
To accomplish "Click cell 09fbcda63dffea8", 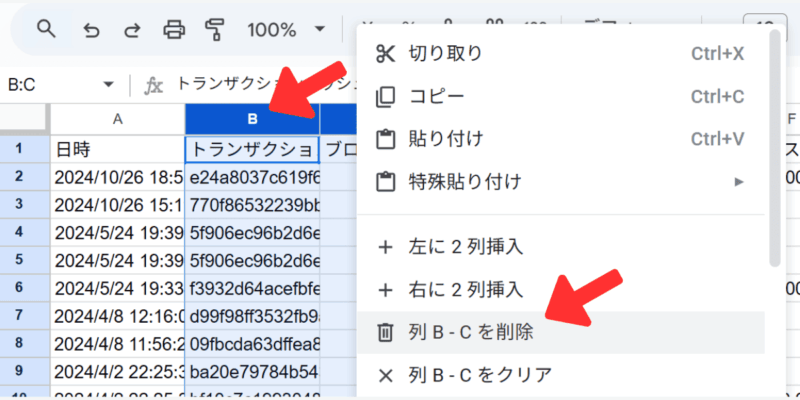I will pos(253,342).
